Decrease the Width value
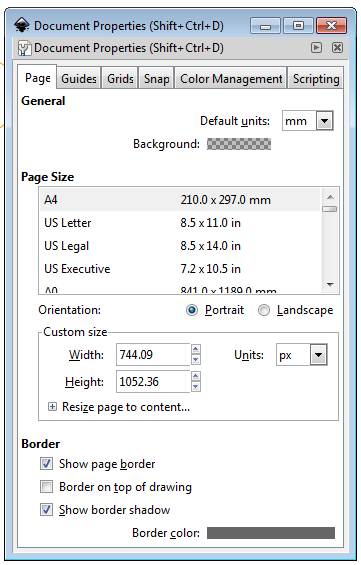Screen dimensions: 361x565 (x=196, y=360)
